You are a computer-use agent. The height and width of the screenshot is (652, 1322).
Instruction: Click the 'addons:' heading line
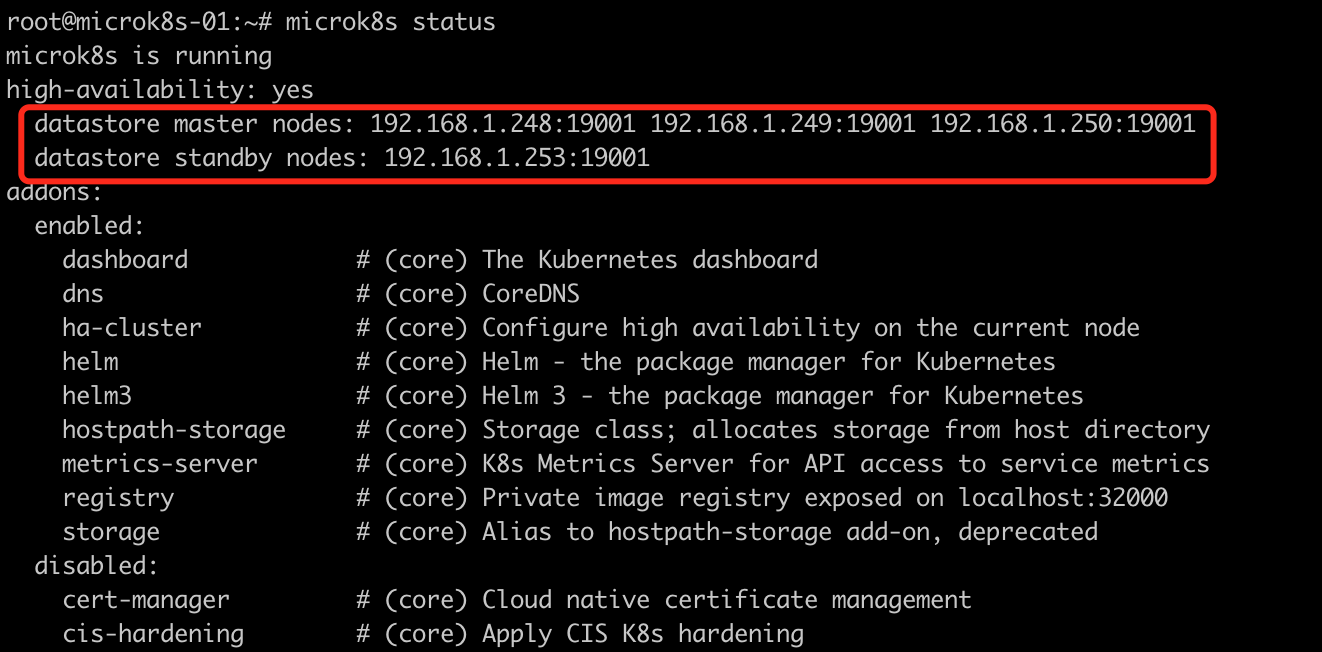55,192
